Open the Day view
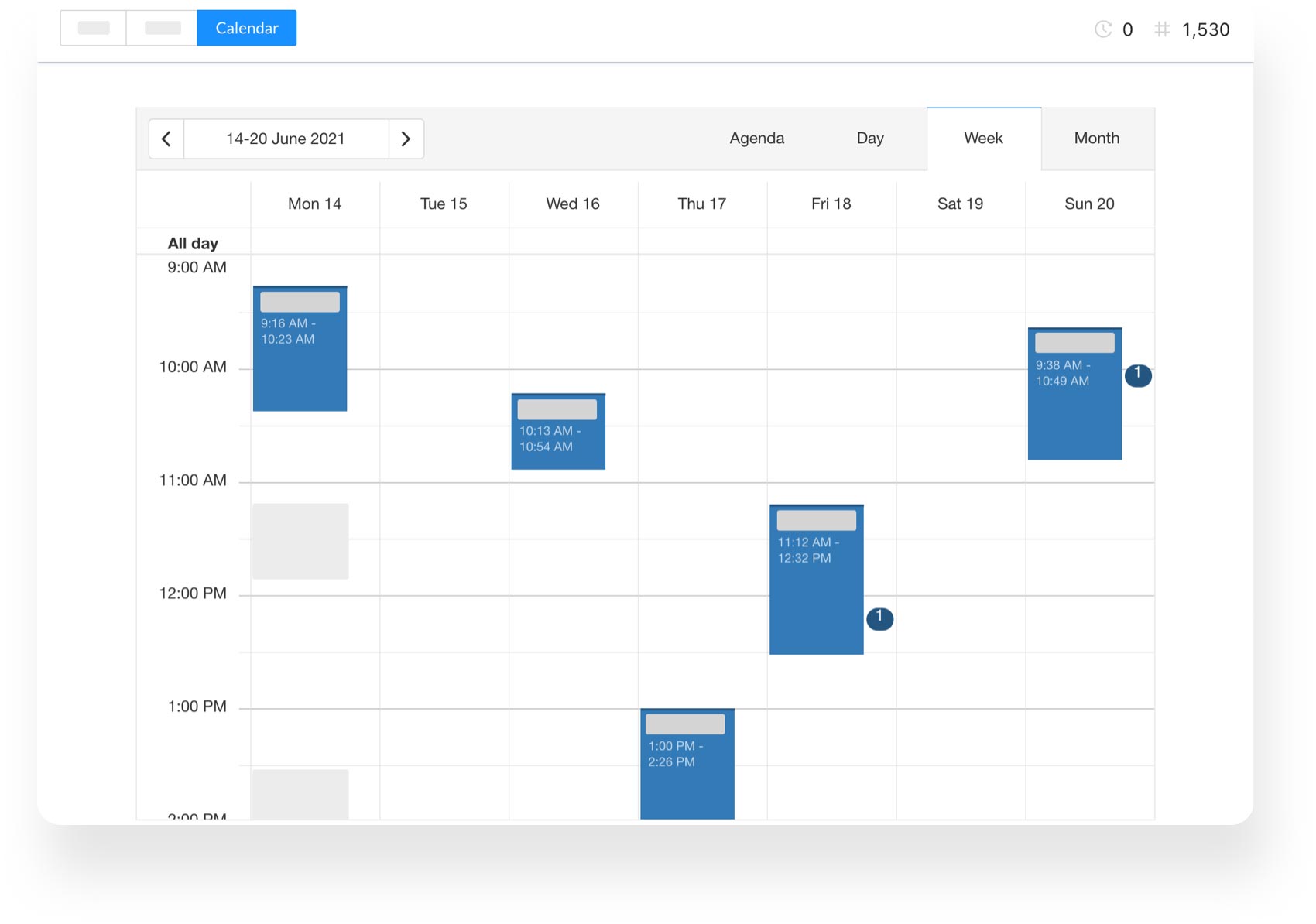The image size is (1316, 924). [869, 139]
